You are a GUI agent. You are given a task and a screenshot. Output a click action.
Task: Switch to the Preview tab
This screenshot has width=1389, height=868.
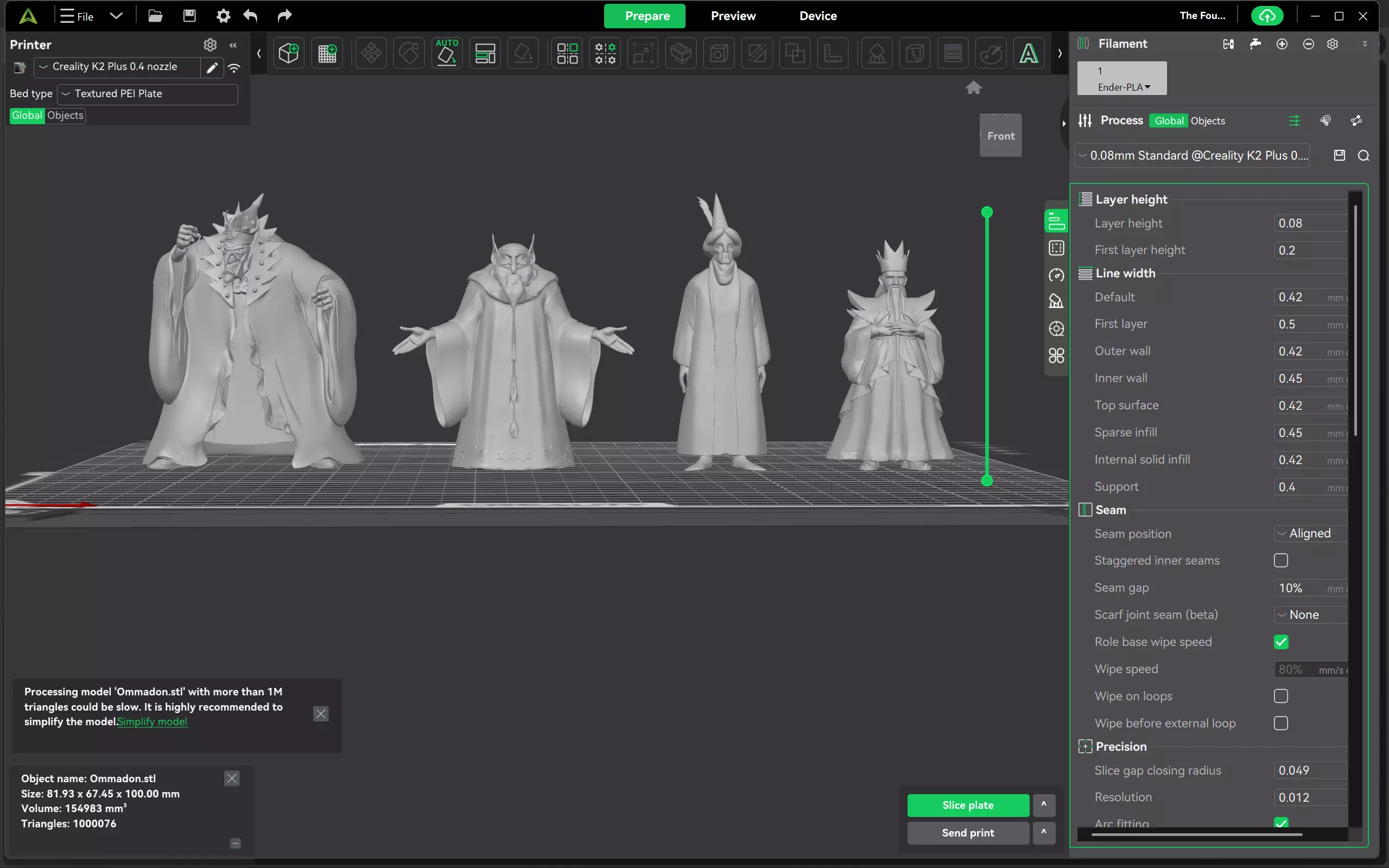point(733,16)
